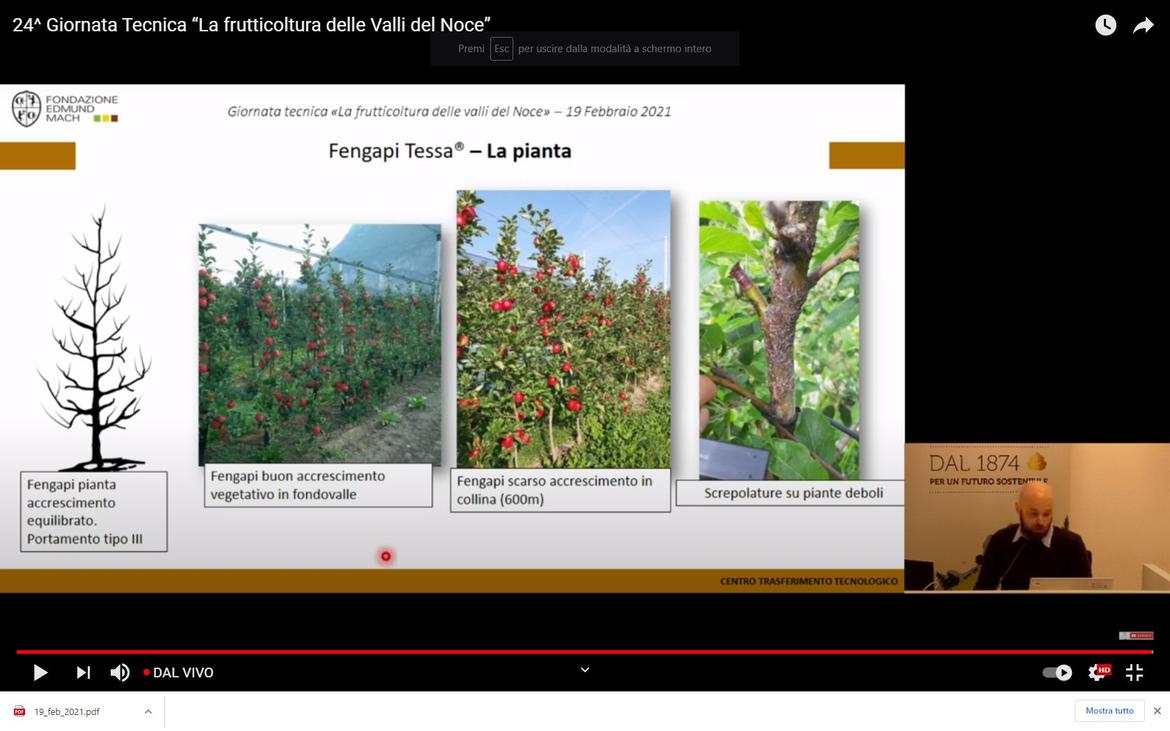Click Watch Later clock icon
This screenshot has width=1170, height=731.
(x=1105, y=26)
